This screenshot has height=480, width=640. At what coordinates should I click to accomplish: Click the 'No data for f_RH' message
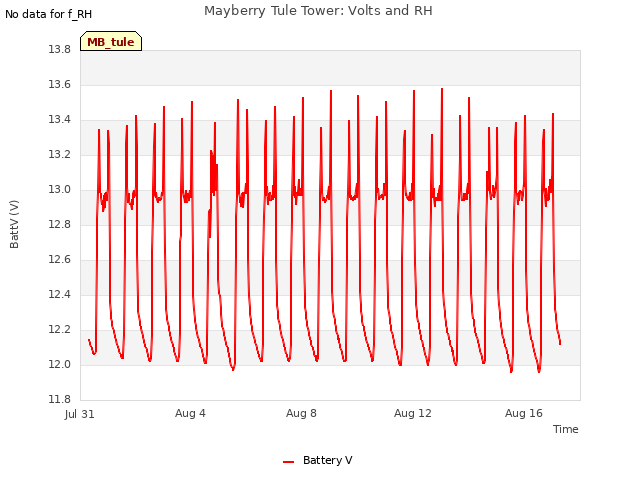point(49,14)
